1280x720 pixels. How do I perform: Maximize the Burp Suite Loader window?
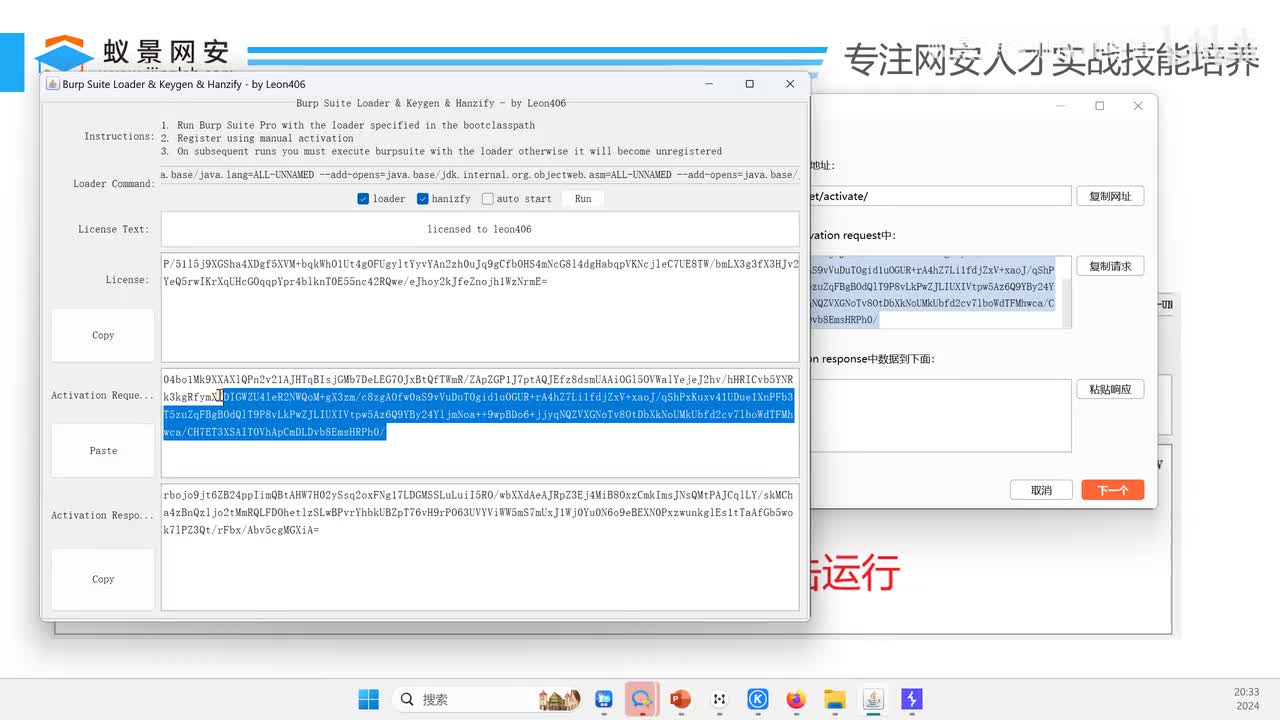pyautogui.click(x=749, y=84)
